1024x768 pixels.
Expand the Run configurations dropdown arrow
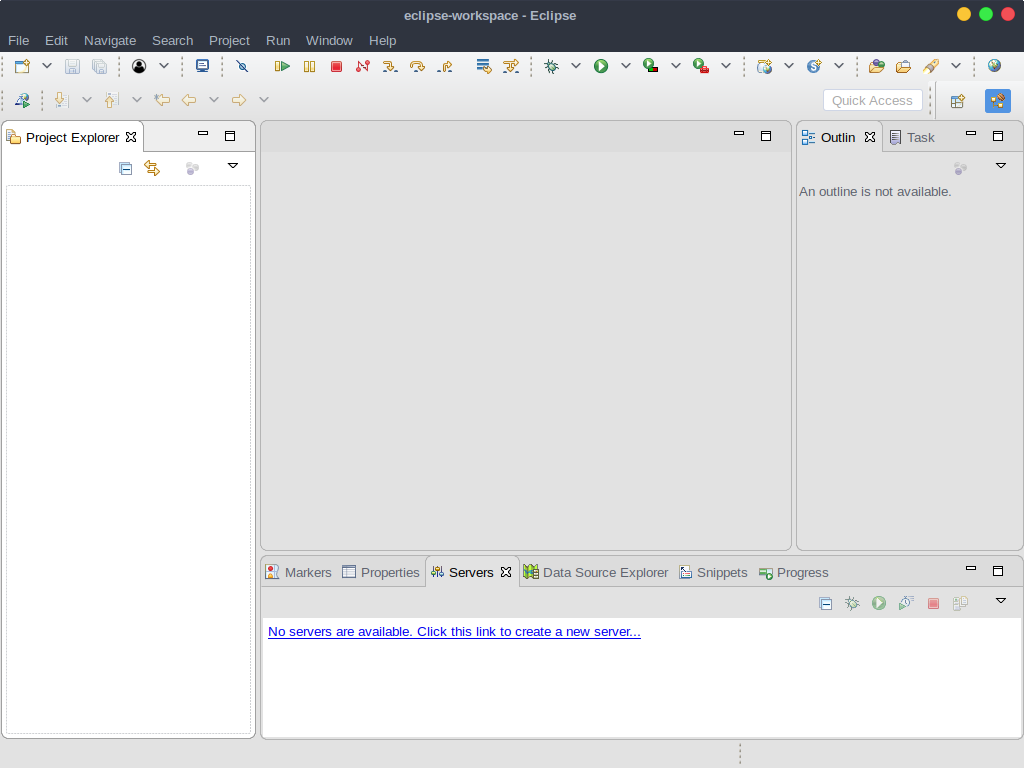click(x=626, y=66)
